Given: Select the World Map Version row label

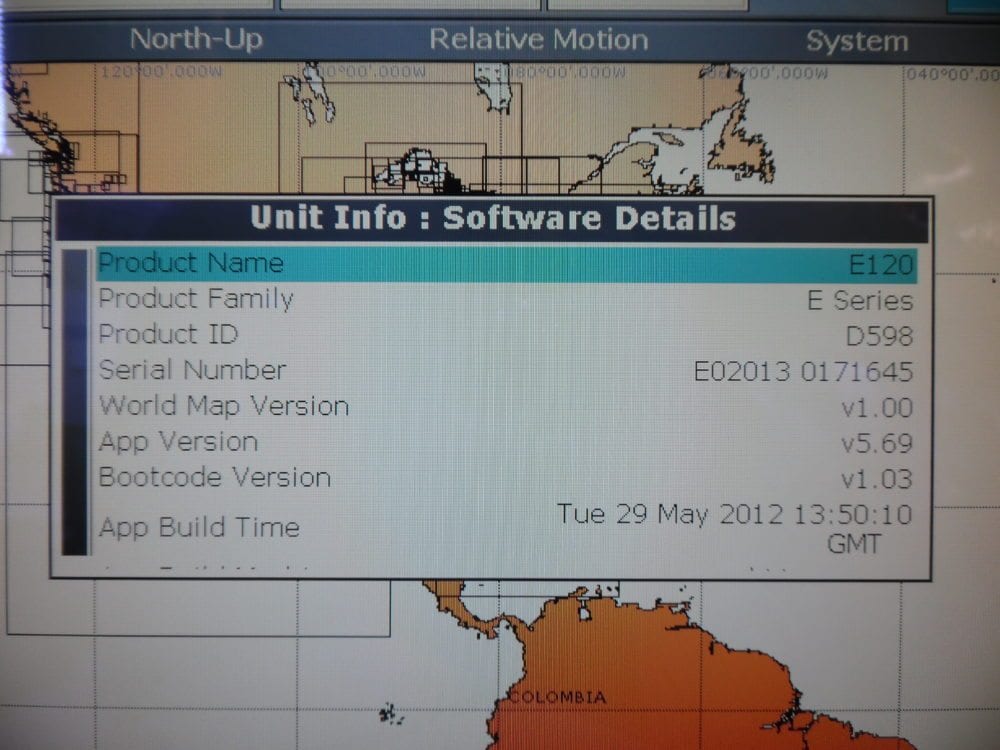Looking at the screenshot, I should [224, 406].
